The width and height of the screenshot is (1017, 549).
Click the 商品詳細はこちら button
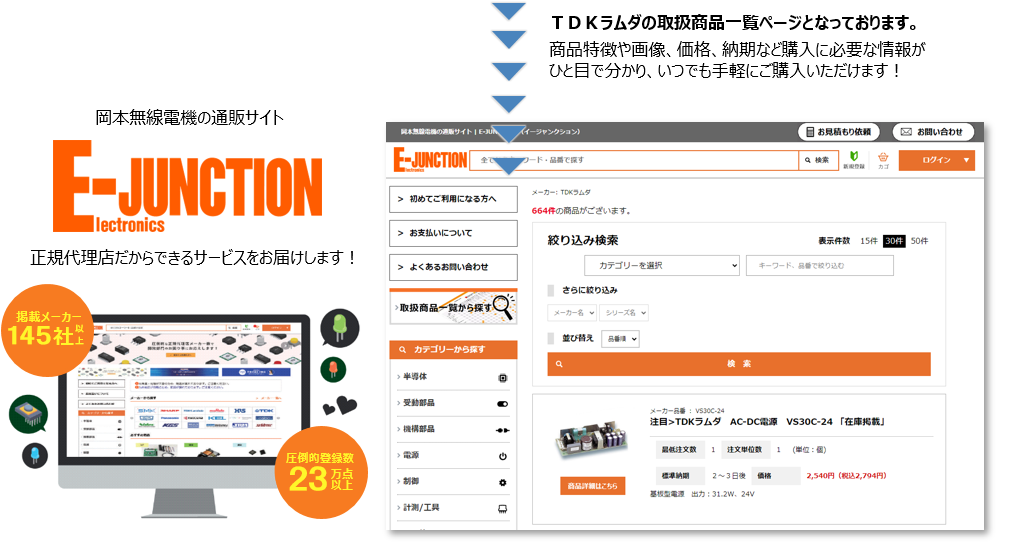pyautogui.click(x=592, y=485)
